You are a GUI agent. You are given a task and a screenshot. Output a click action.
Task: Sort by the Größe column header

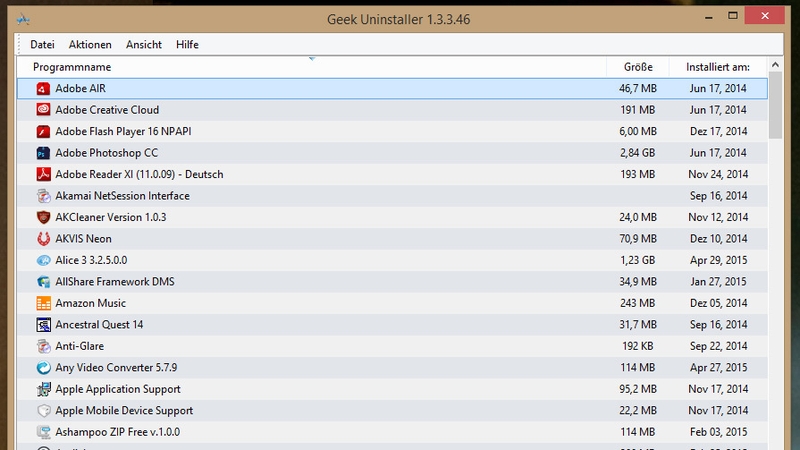coord(638,67)
